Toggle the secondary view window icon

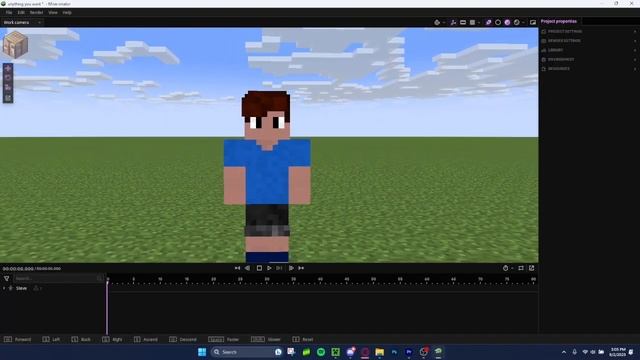point(533,22)
